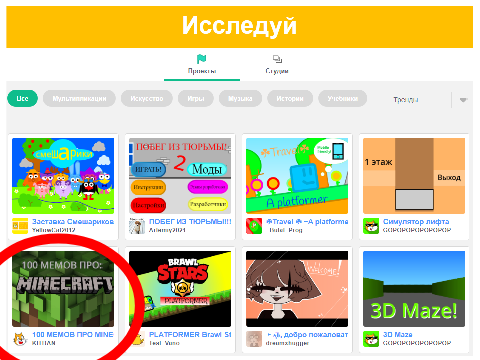Filter projects by Искусство

(x=147, y=99)
